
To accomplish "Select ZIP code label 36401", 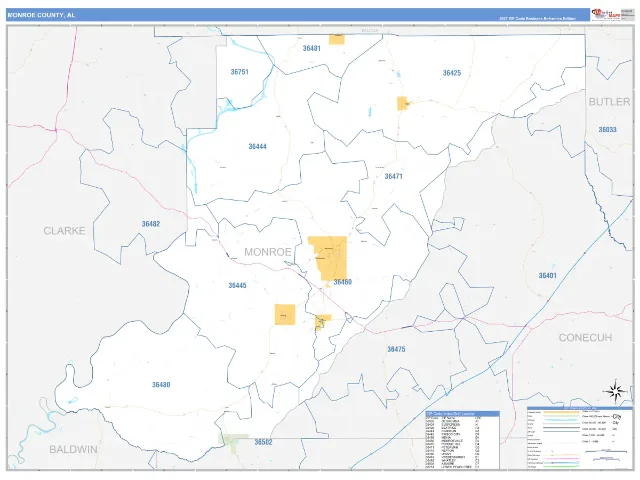I will [547, 276].
